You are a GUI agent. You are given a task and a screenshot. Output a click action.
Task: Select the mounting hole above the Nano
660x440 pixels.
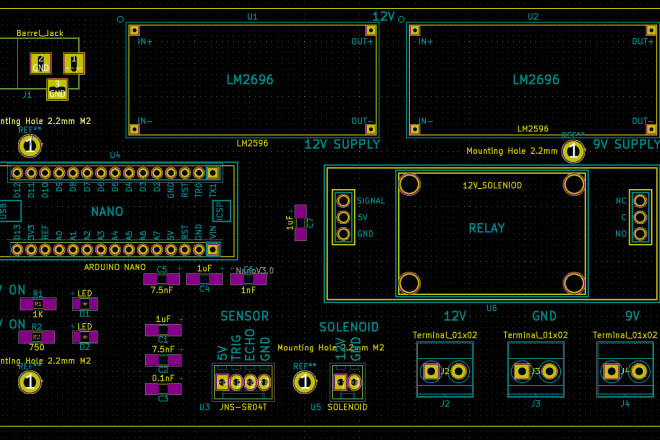30,146
